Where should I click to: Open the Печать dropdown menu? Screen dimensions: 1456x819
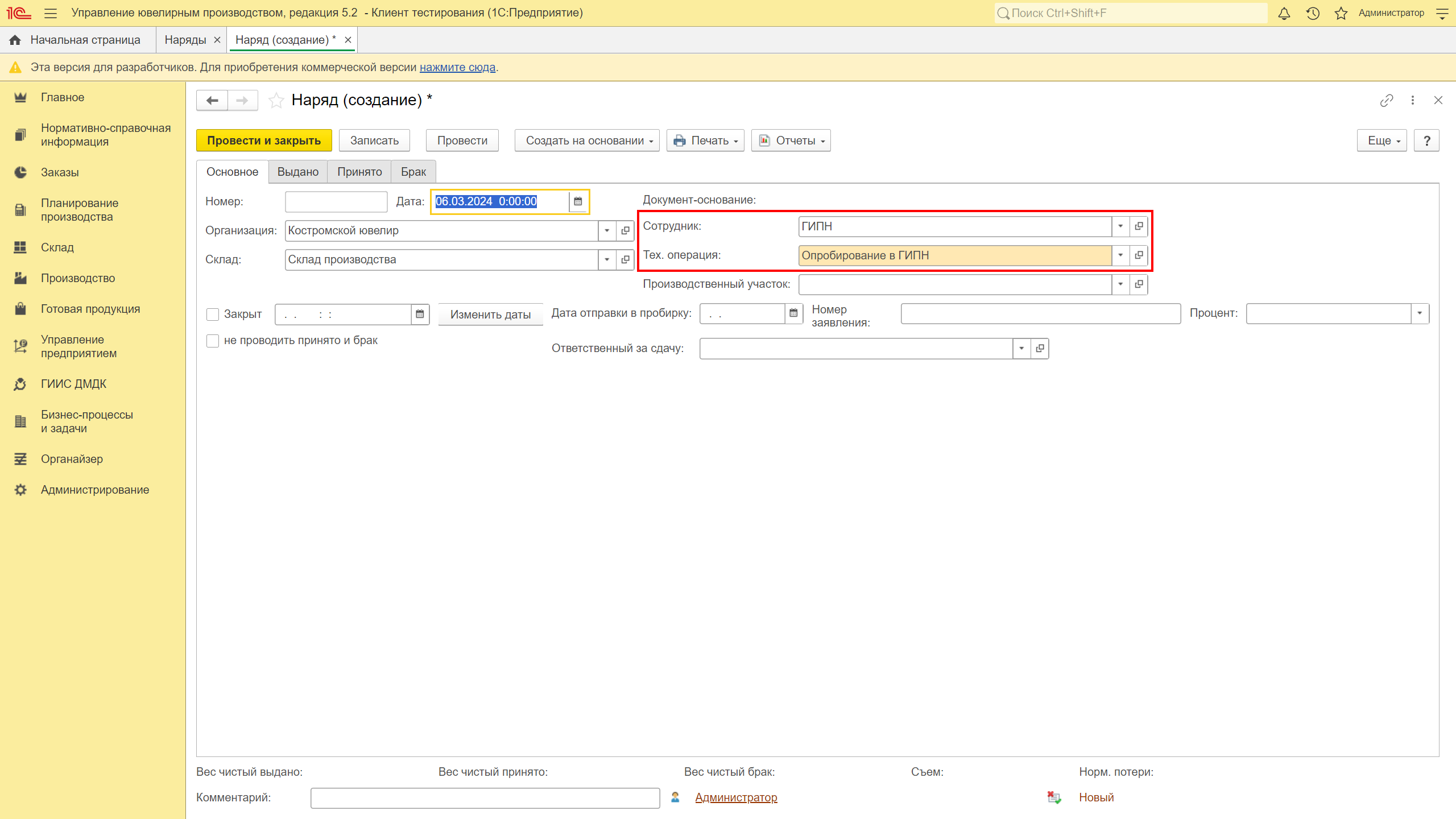tap(705, 140)
